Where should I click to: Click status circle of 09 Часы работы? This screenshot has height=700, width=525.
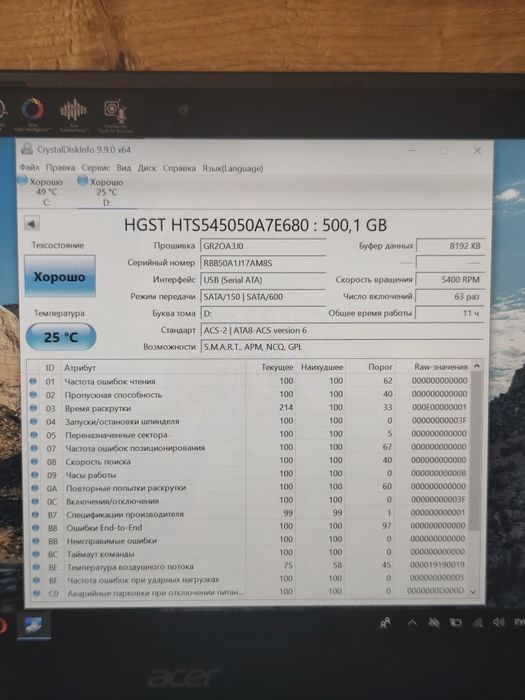click(x=35, y=475)
